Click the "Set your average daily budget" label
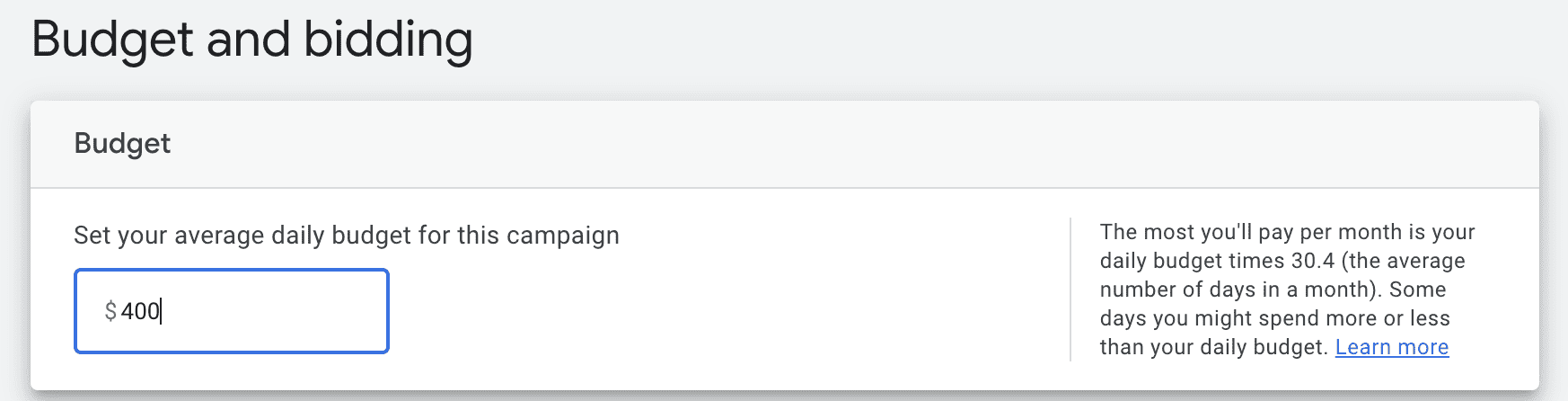Image resolution: width=1568 pixels, height=401 pixels. point(346,236)
